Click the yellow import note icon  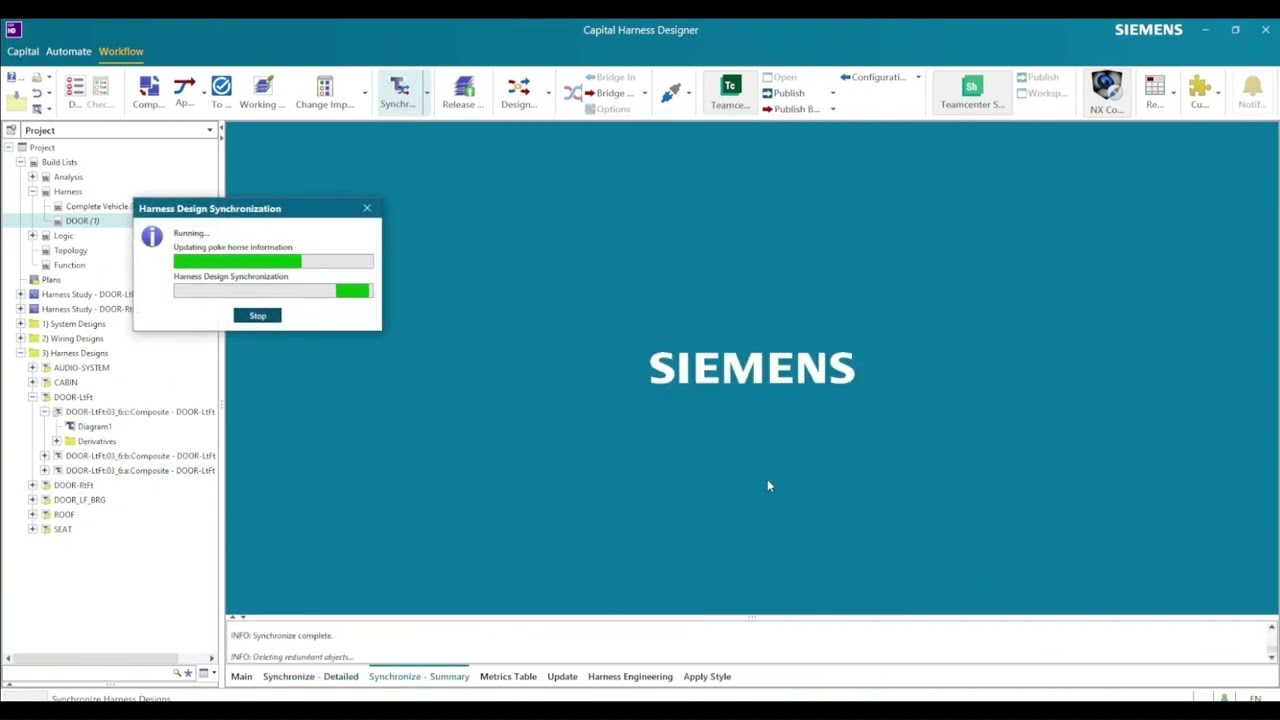(x=15, y=100)
